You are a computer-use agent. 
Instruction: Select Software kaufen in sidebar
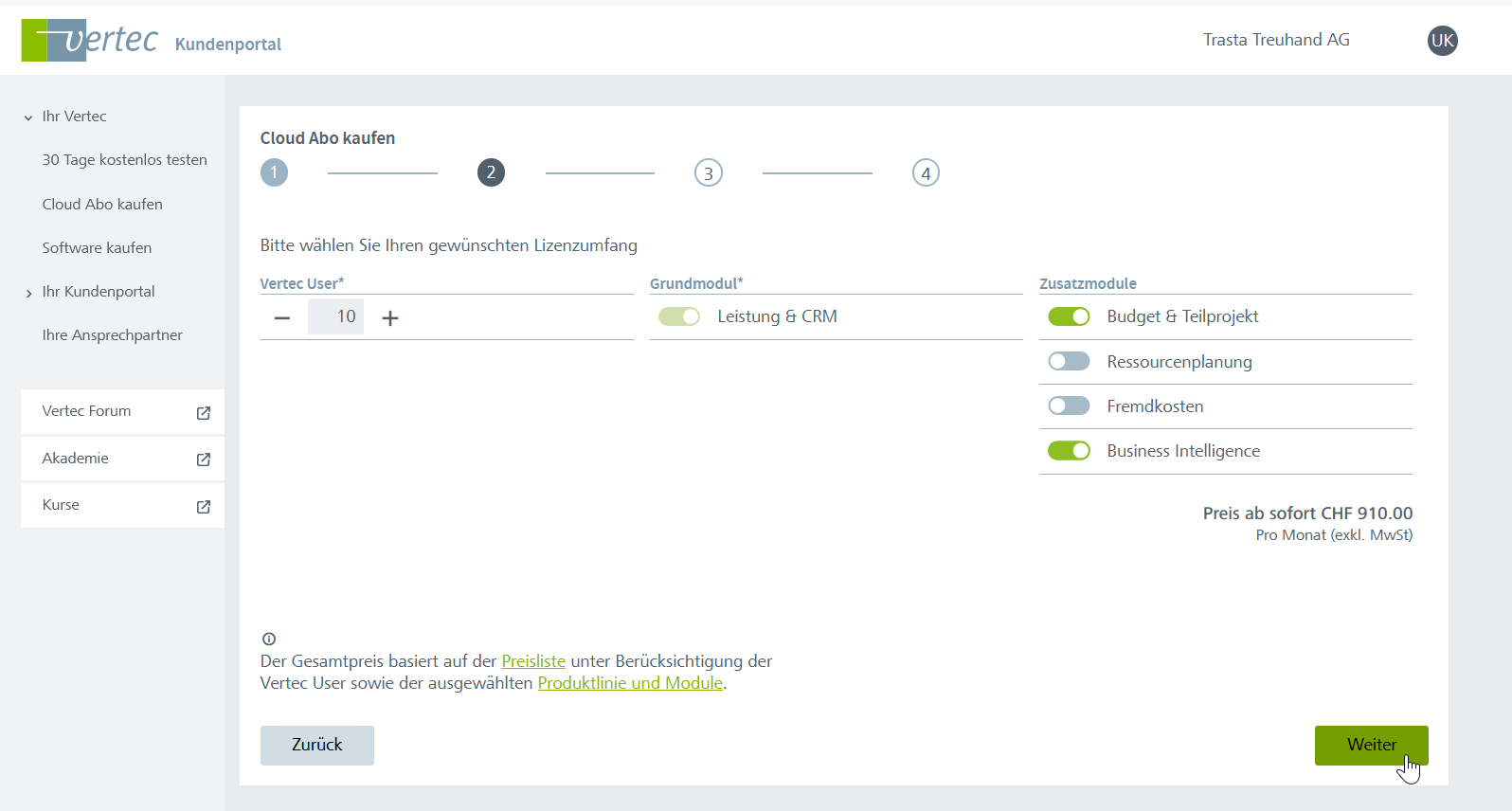pyautogui.click(x=97, y=248)
